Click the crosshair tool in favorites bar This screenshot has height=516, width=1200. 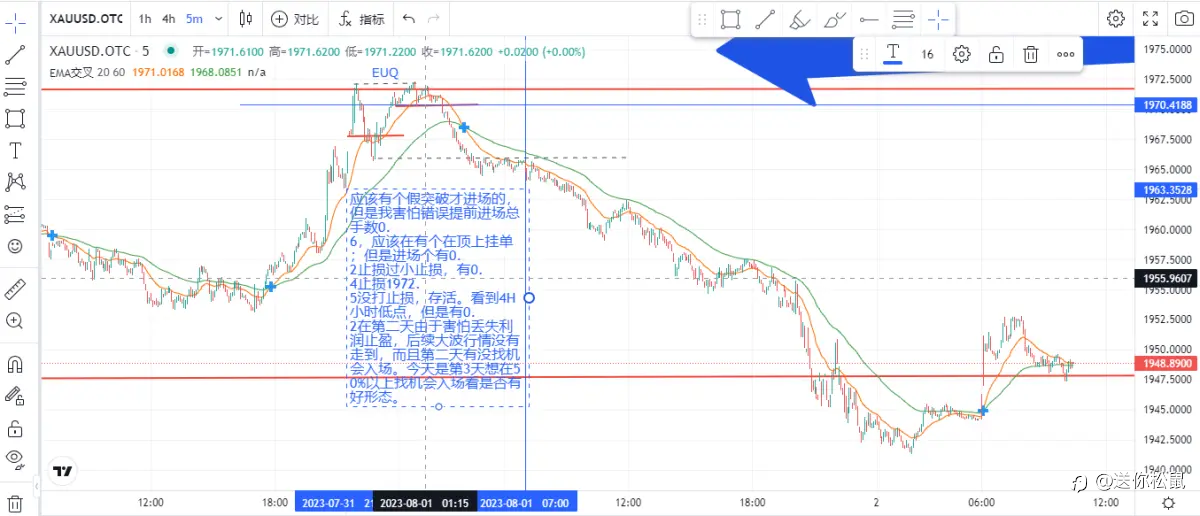(x=938, y=19)
